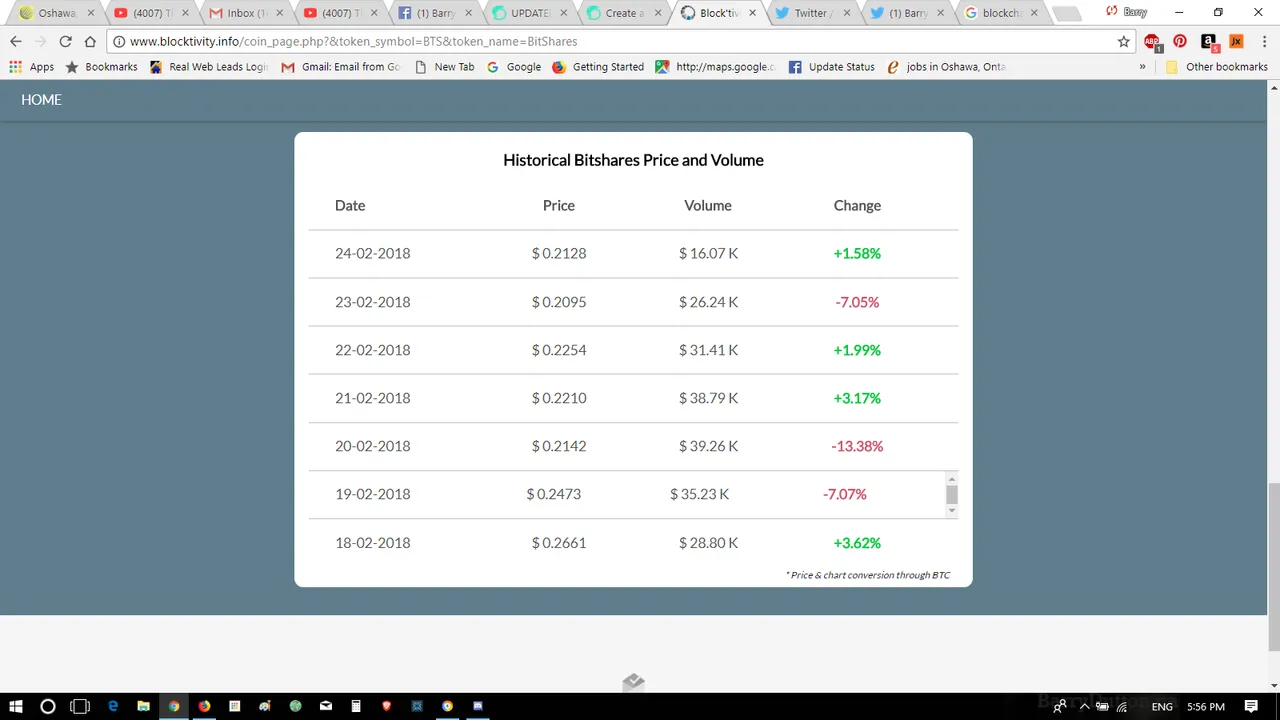Select the -13.38% change cell

coord(857,446)
